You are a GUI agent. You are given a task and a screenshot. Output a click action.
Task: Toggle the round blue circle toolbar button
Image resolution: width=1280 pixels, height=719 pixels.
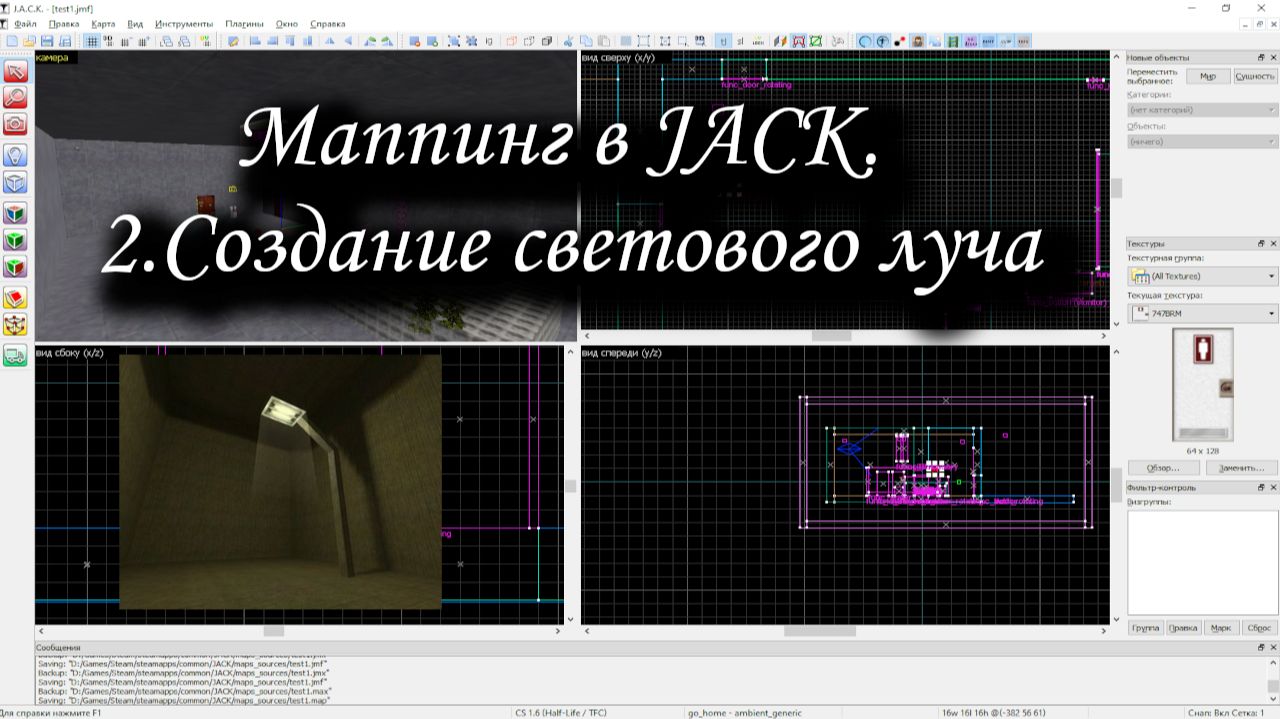coord(865,41)
